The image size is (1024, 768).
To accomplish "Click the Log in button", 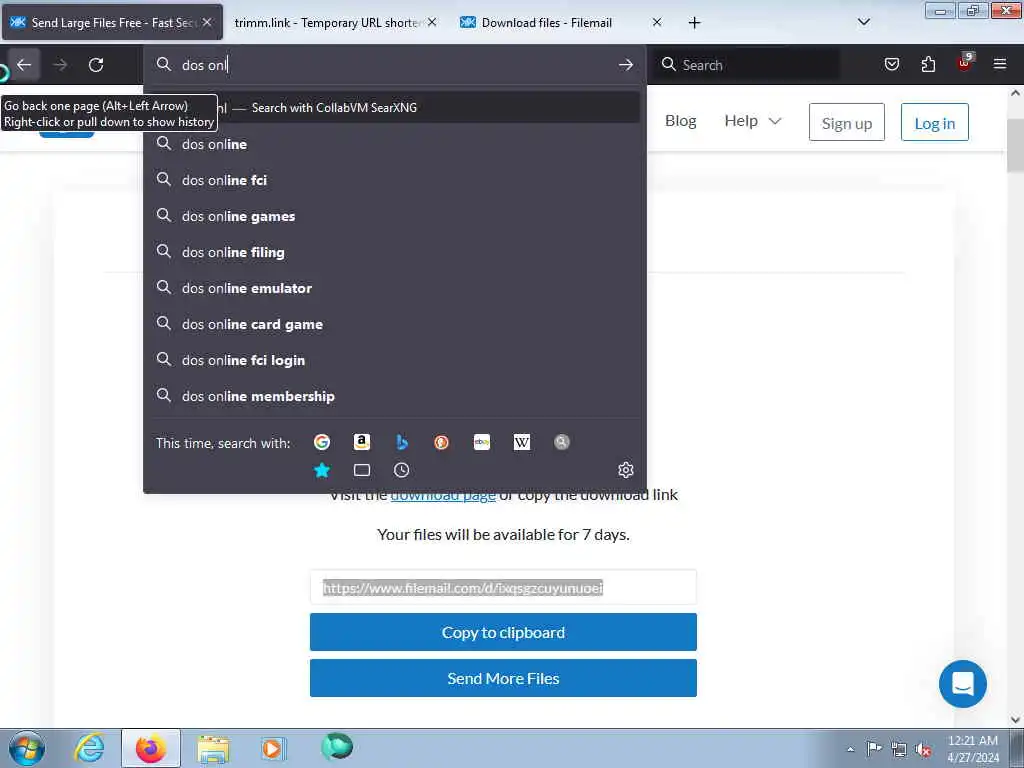I will tap(935, 122).
